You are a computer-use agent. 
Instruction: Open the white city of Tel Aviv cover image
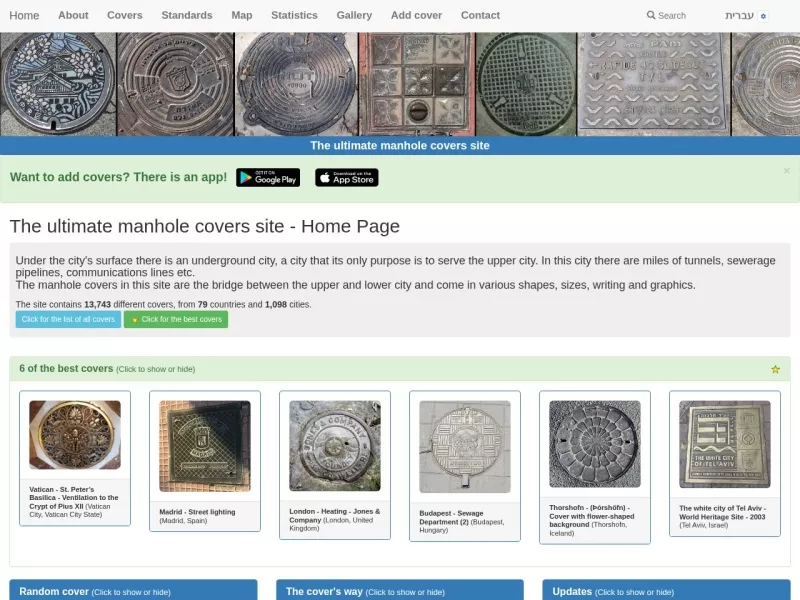pos(725,444)
